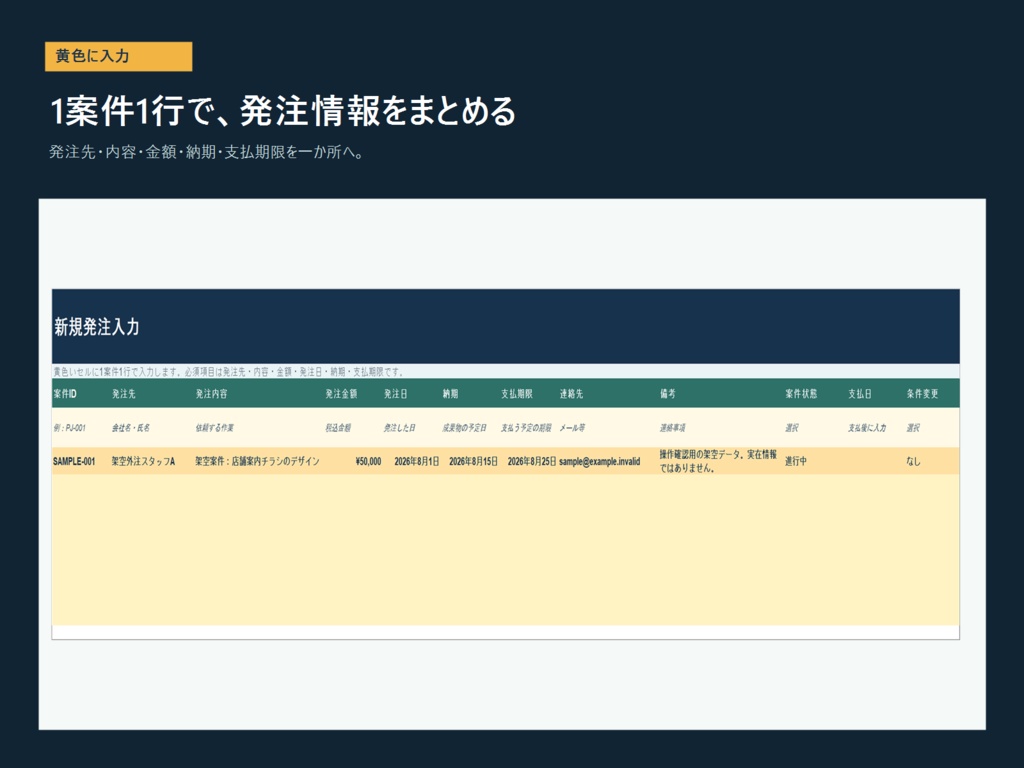
Task: Click the 選択 hint under 条件変更
Action: [x=913, y=428]
